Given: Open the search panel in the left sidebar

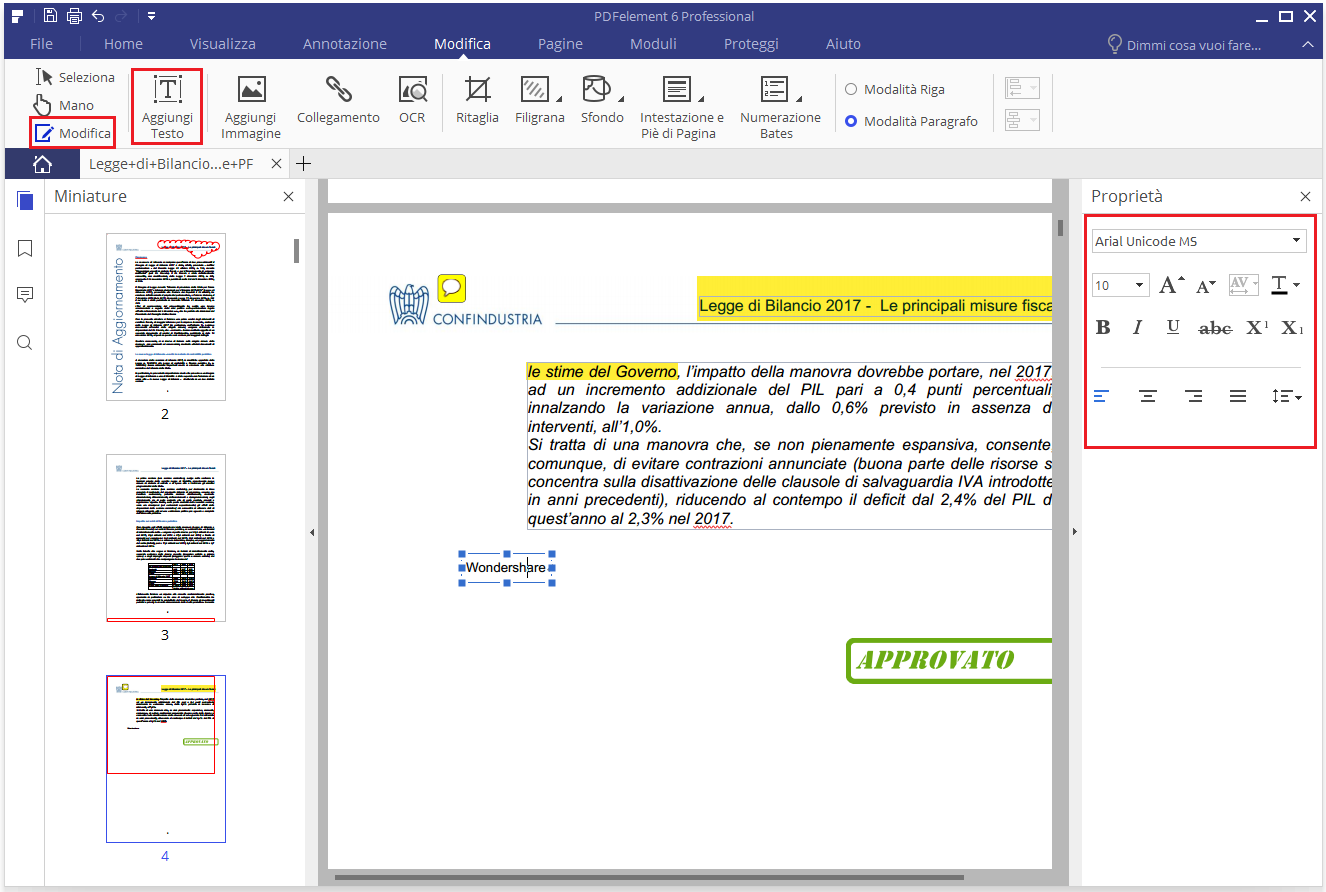Looking at the screenshot, I should 24,342.
